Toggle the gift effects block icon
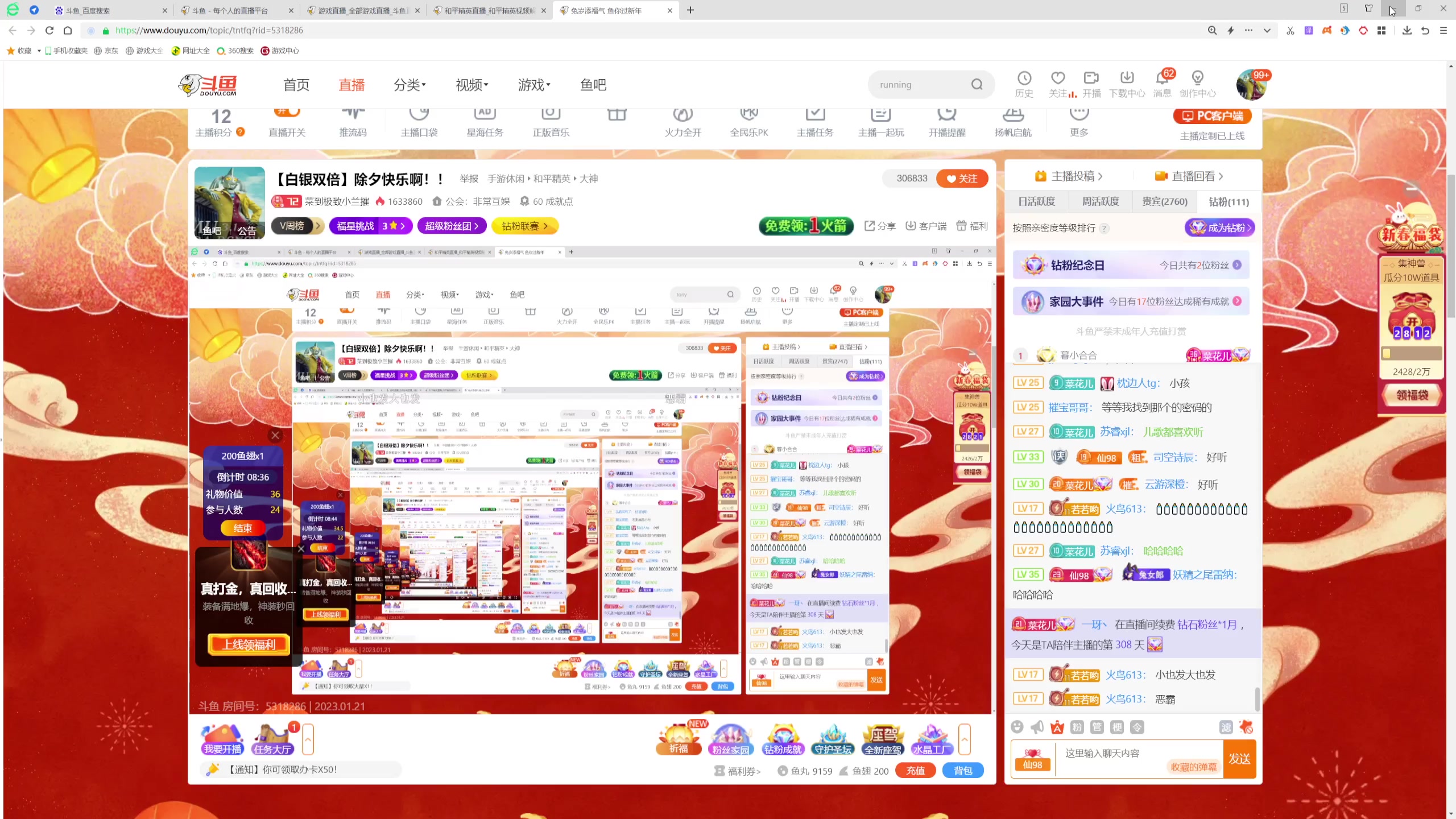 [1246, 727]
